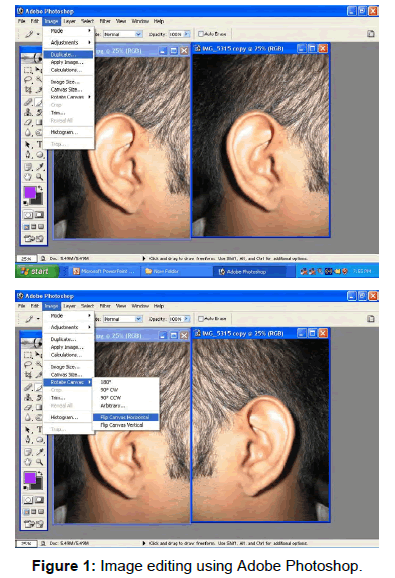Image resolution: width=395 pixels, height=578 pixels.
Task: Pick Eyedropper tool in upper screenshot toolbox
Action: [x=39, y=167]
